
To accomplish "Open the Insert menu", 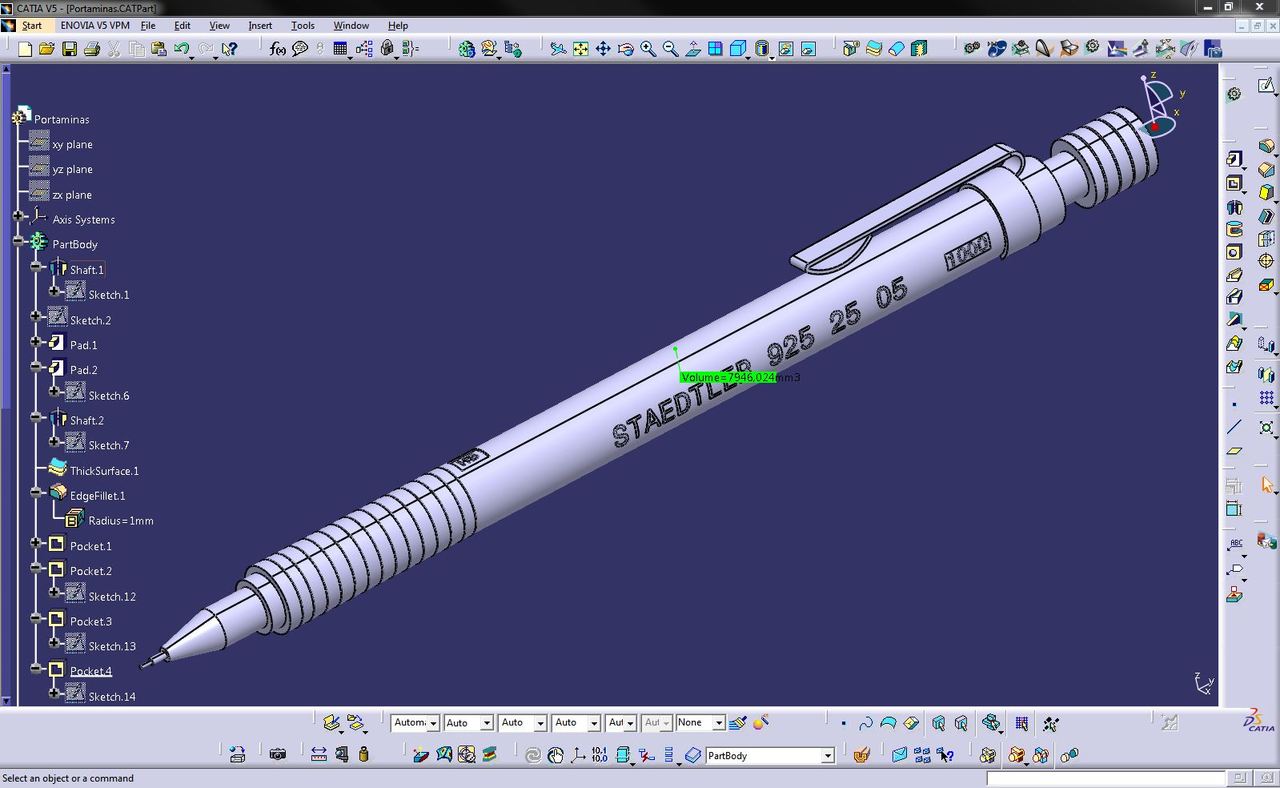I will [x=260, y=25].
